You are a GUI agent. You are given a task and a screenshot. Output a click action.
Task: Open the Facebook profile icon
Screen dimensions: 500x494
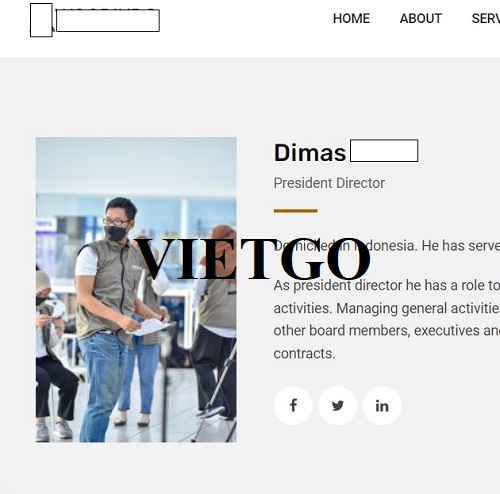pyautogui.click(x=293, y=405)
